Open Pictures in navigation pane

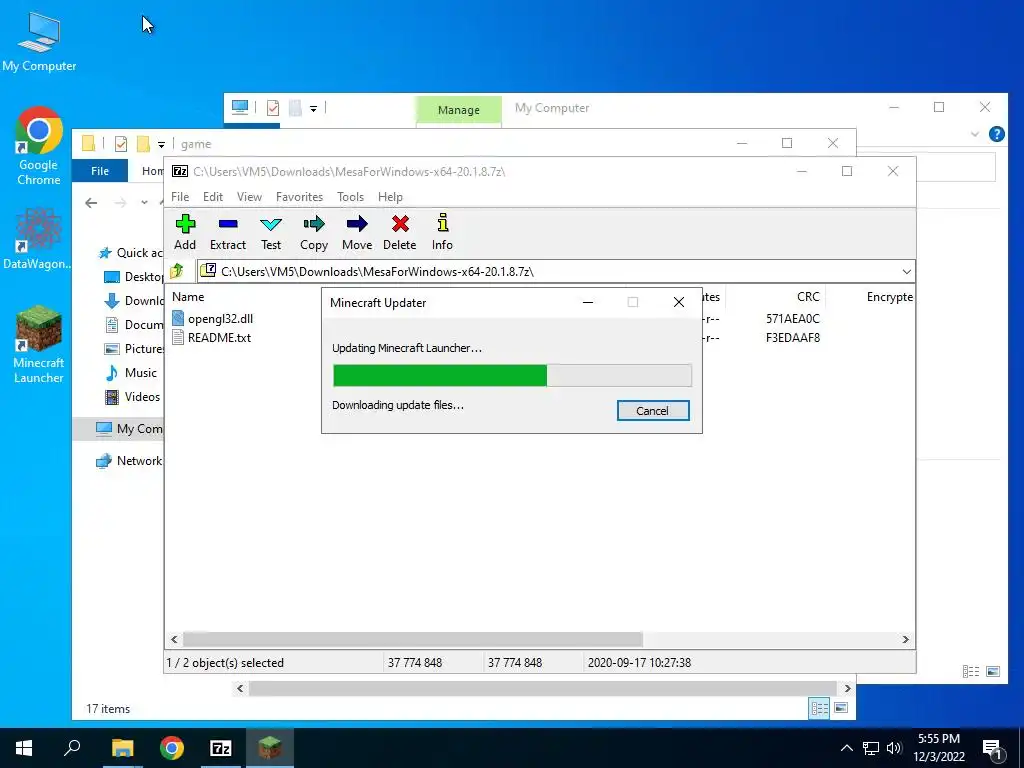135,349
